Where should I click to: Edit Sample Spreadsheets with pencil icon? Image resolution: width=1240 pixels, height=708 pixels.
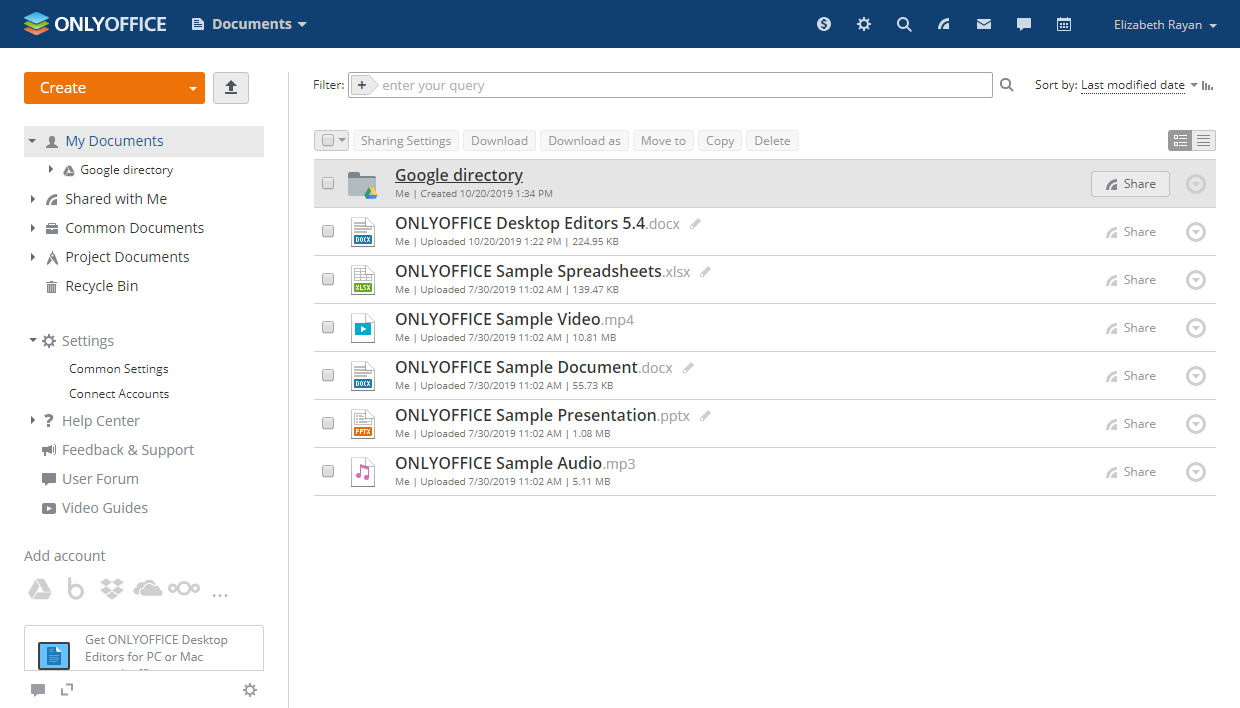click(705, 272)
